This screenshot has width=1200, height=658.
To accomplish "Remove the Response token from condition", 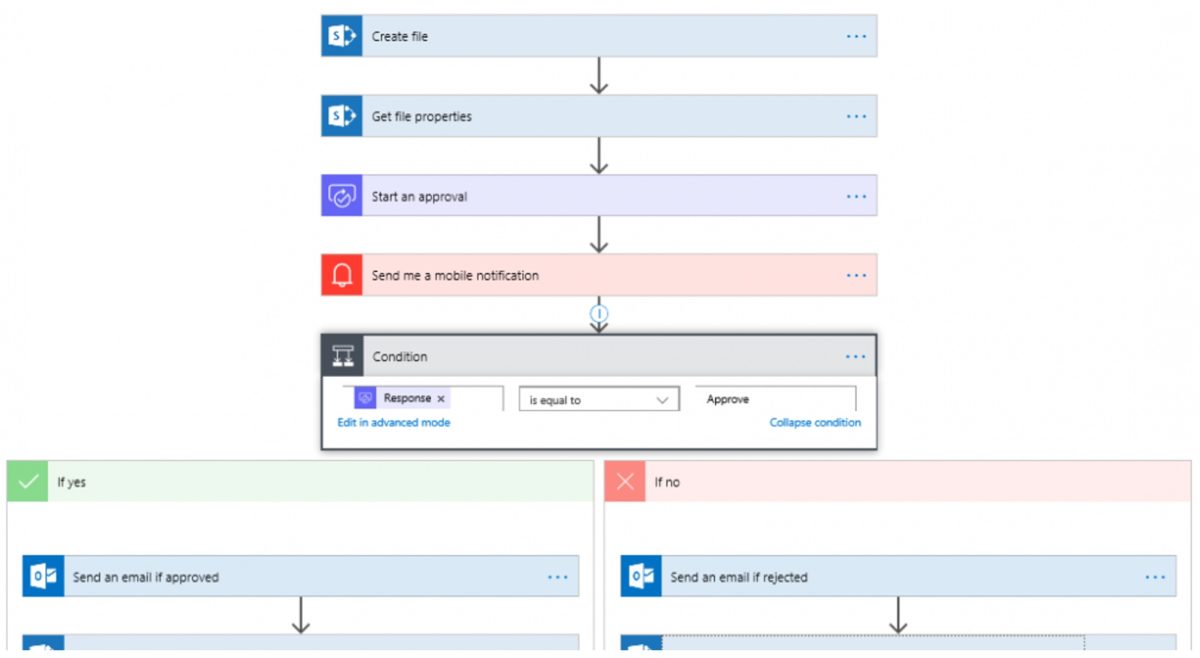I will [441, 399].
